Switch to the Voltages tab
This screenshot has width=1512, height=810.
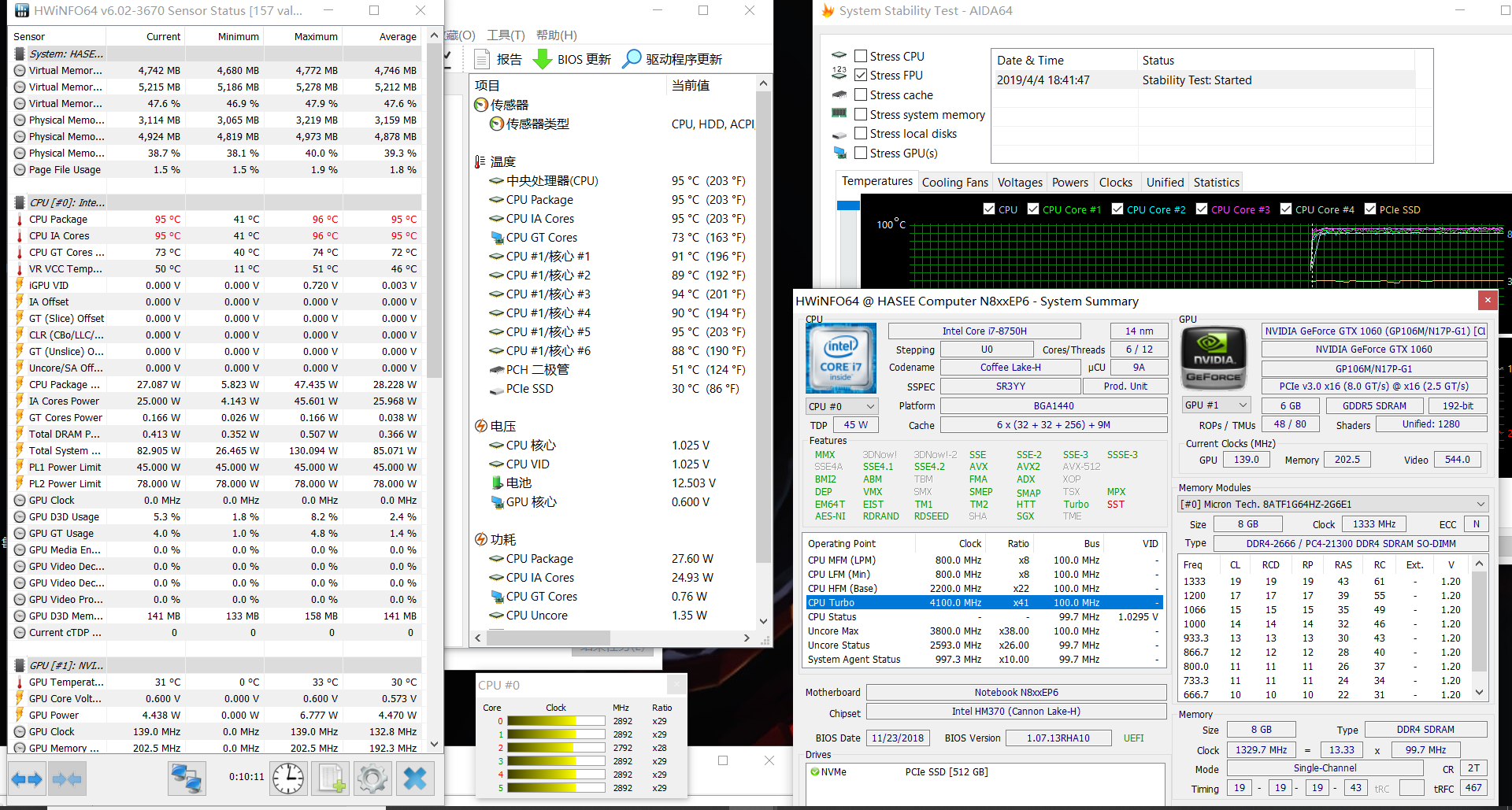(1020, 183)
